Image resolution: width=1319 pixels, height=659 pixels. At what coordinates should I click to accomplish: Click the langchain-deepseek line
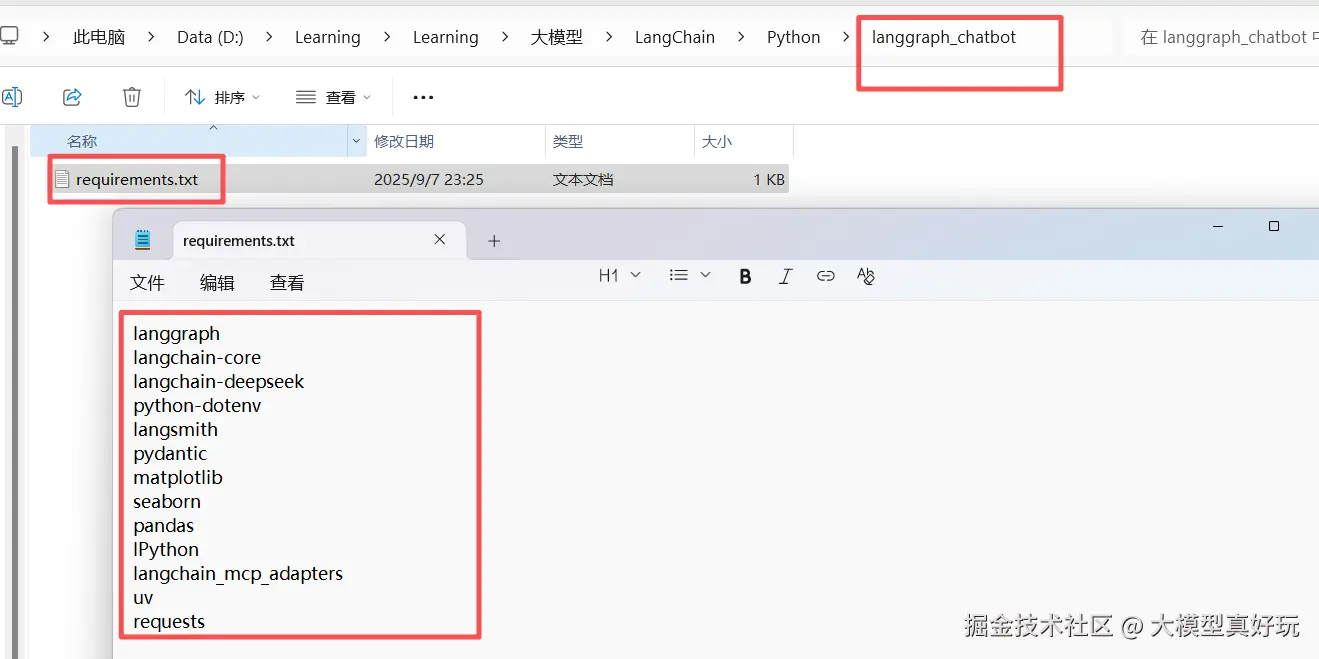(219, 382)
